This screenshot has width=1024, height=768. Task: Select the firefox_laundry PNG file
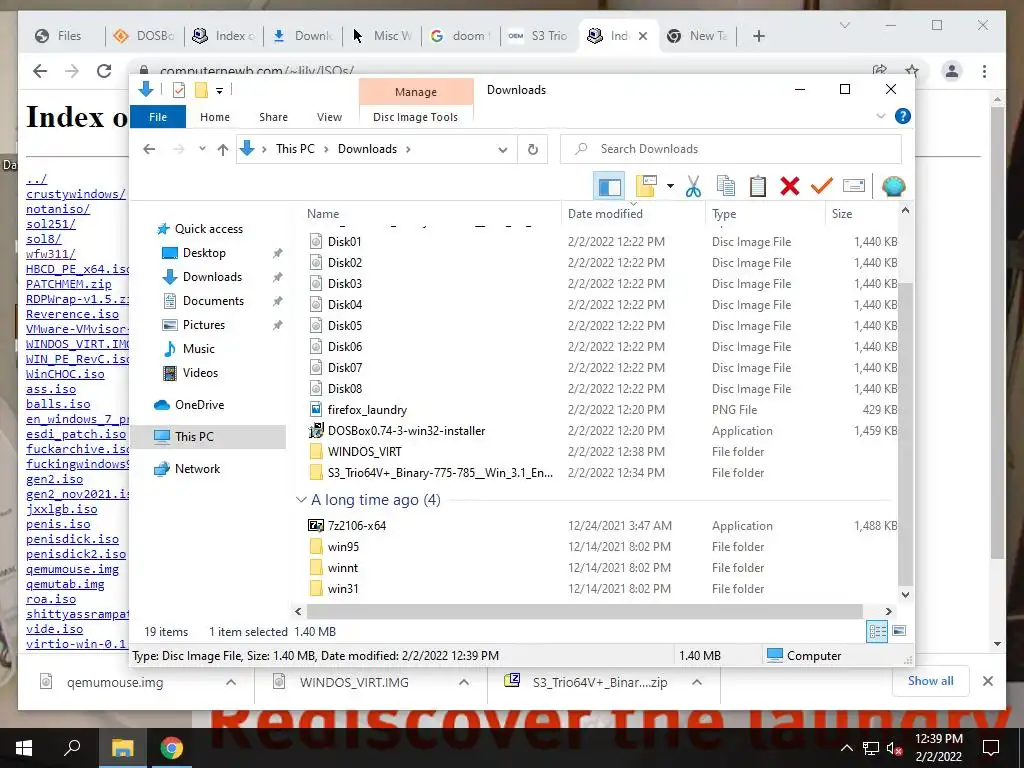367,409
